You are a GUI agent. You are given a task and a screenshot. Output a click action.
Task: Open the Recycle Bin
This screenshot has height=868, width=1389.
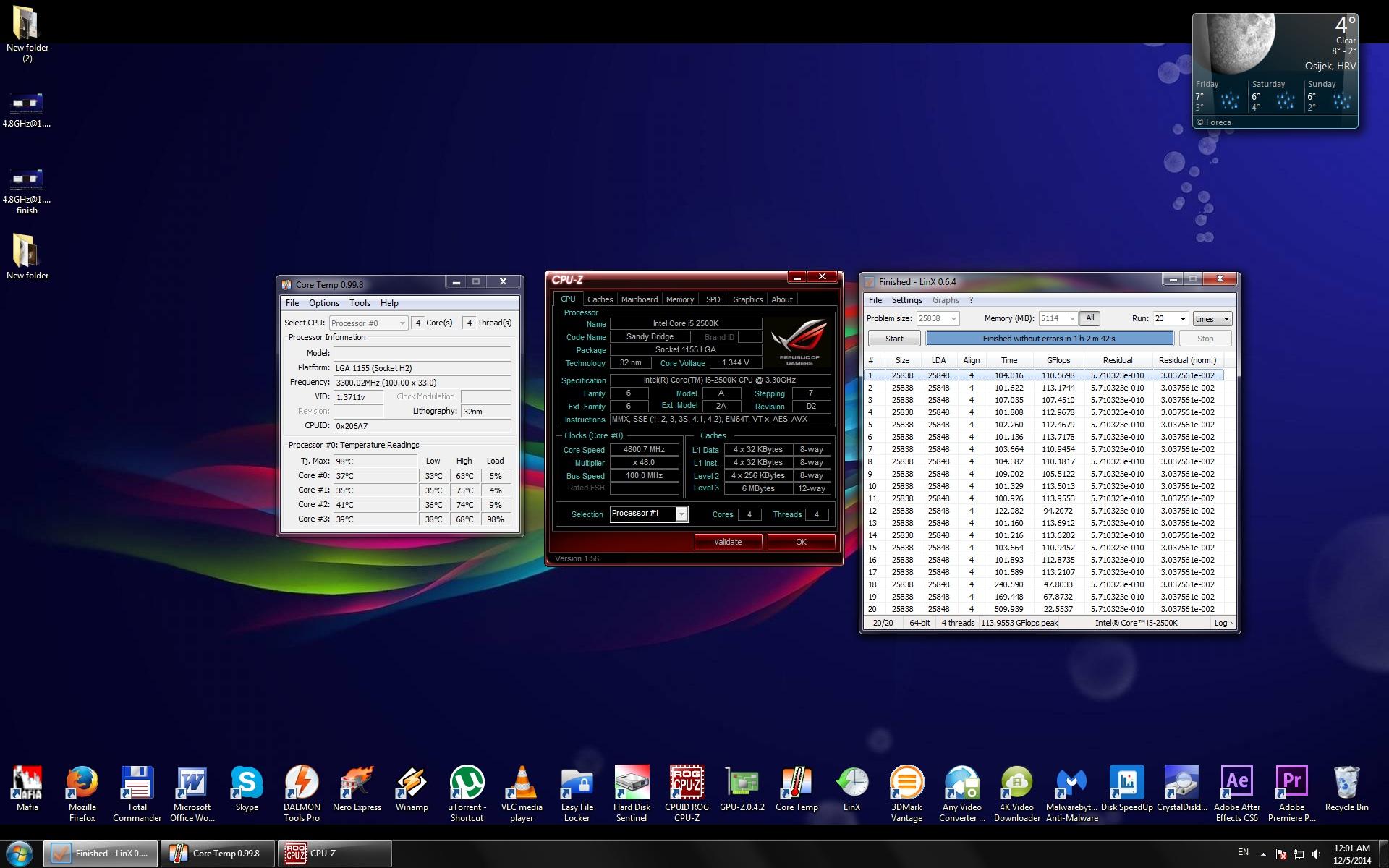[1346, 788]
